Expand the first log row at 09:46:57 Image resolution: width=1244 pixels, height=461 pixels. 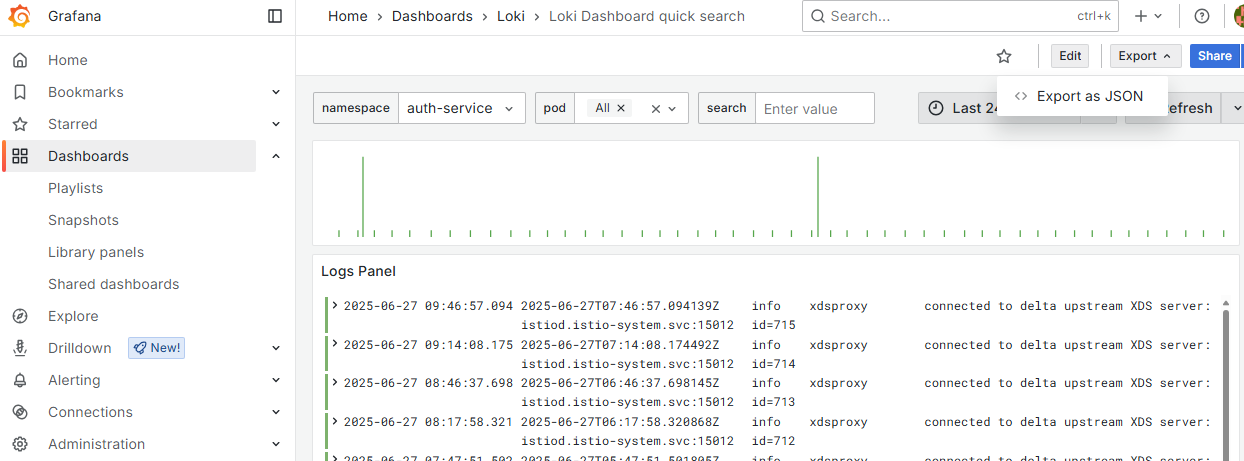click(335, 306)
